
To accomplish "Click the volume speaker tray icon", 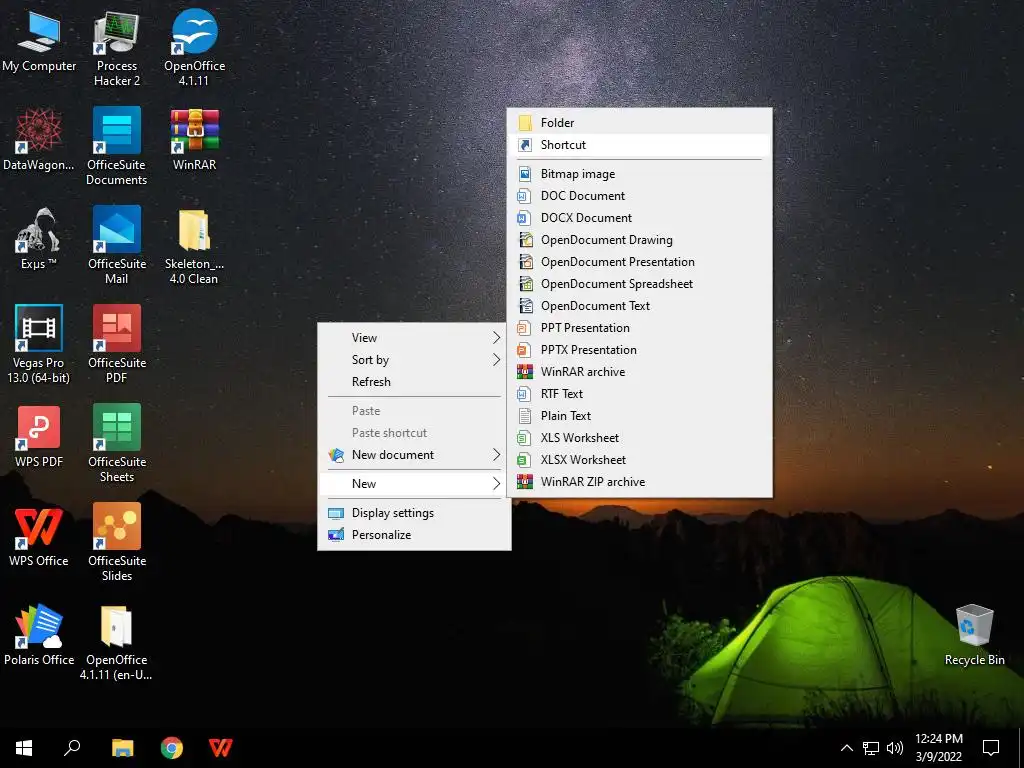I will [x=895, y=748].
